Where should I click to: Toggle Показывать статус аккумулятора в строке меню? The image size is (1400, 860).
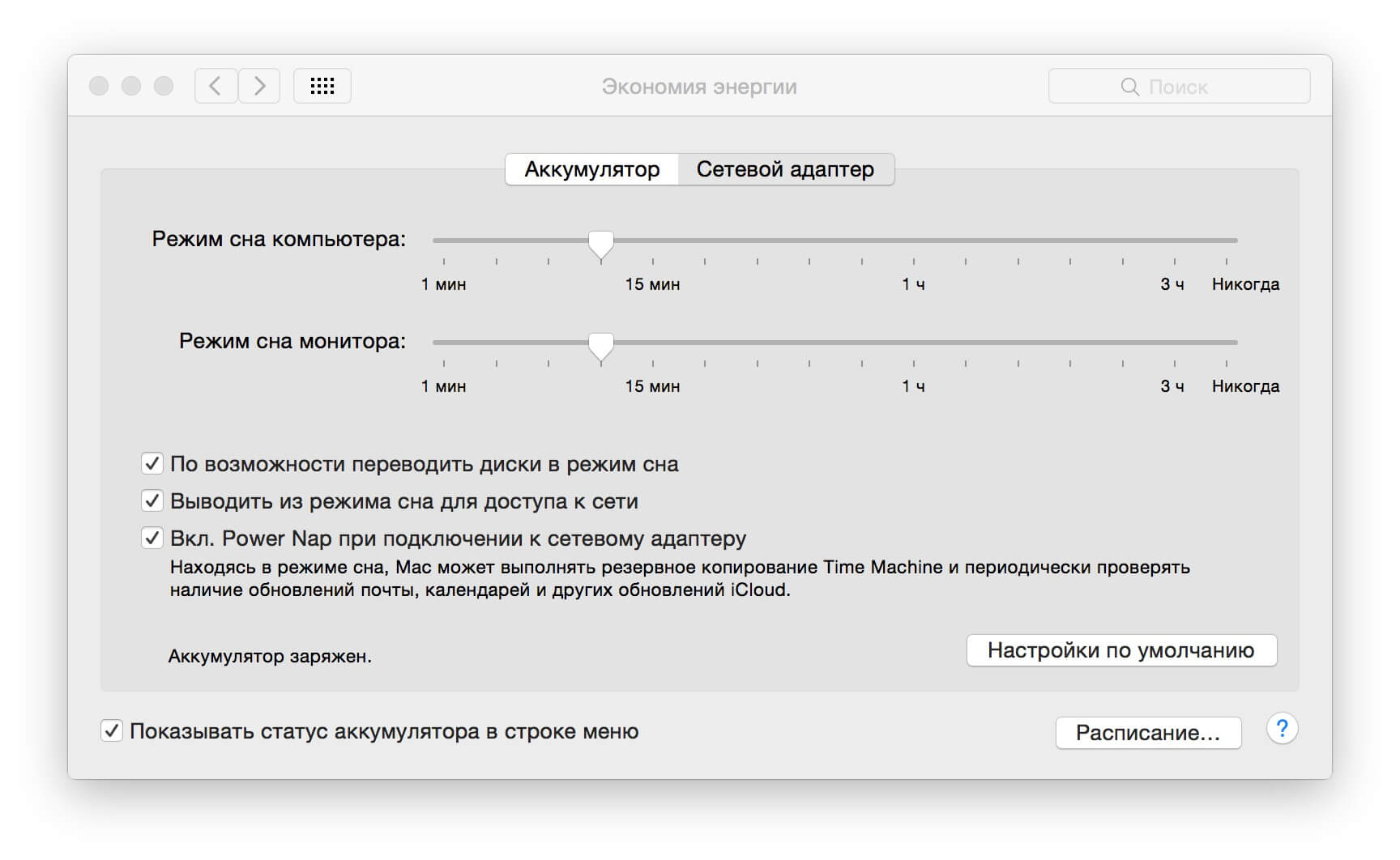click(112, 731)
